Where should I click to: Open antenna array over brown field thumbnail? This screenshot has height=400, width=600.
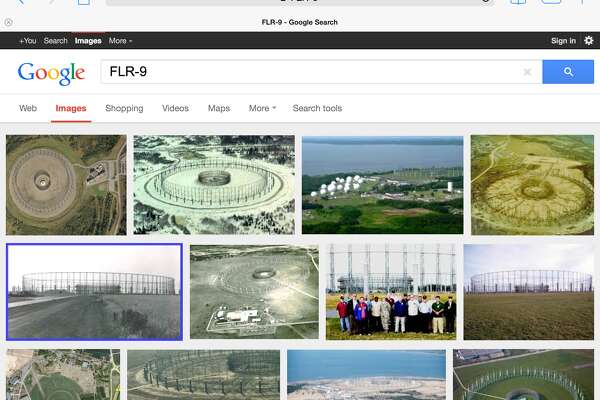(529, 292)
